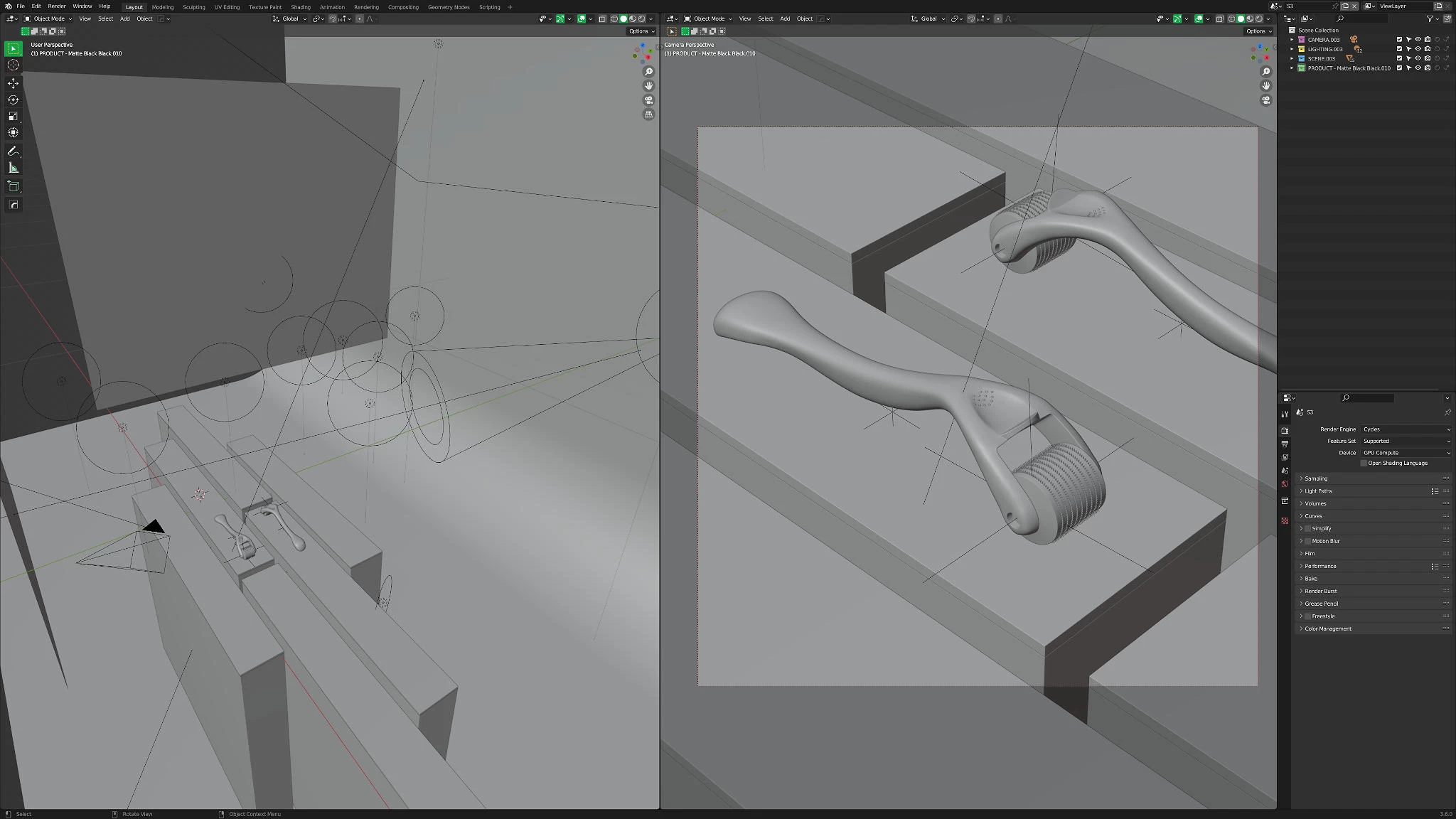This screenshot has width=1456, height=819.
Task: Select the Rotate tool in left toolbar
Action: (x=13, y=100)
